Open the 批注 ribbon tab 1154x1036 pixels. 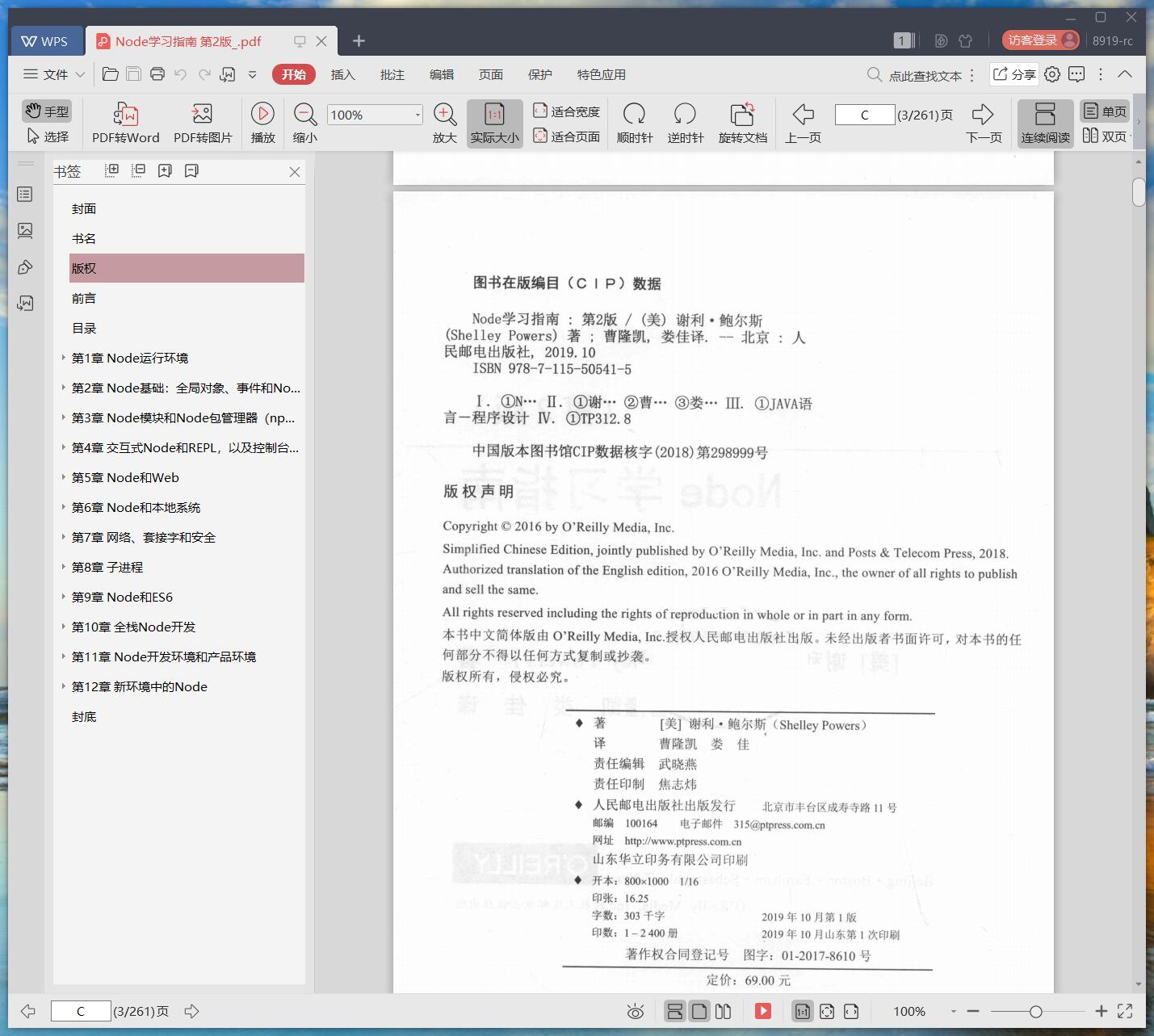(392, 74)
